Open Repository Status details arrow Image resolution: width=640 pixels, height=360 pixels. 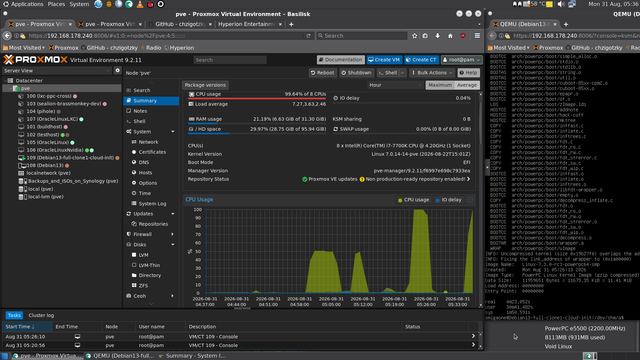(x=468, y=179)
